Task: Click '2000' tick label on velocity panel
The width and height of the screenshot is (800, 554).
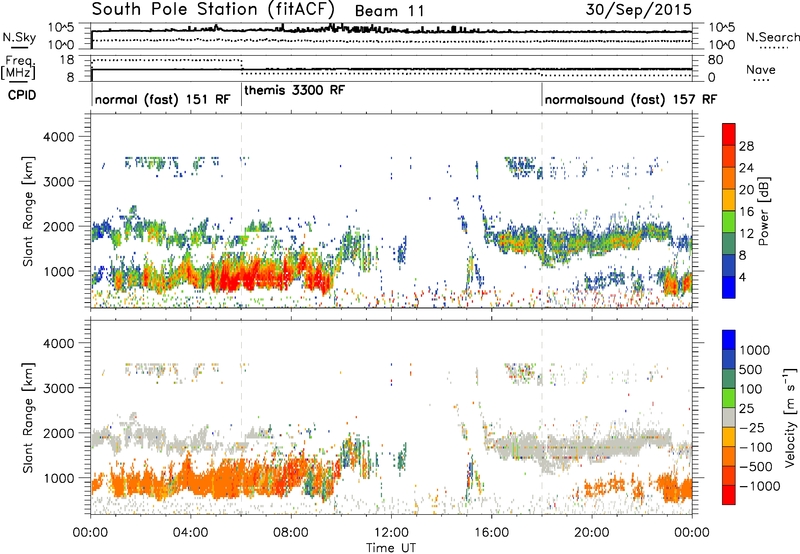Action: pyautogui.click(x=59, y=433)
